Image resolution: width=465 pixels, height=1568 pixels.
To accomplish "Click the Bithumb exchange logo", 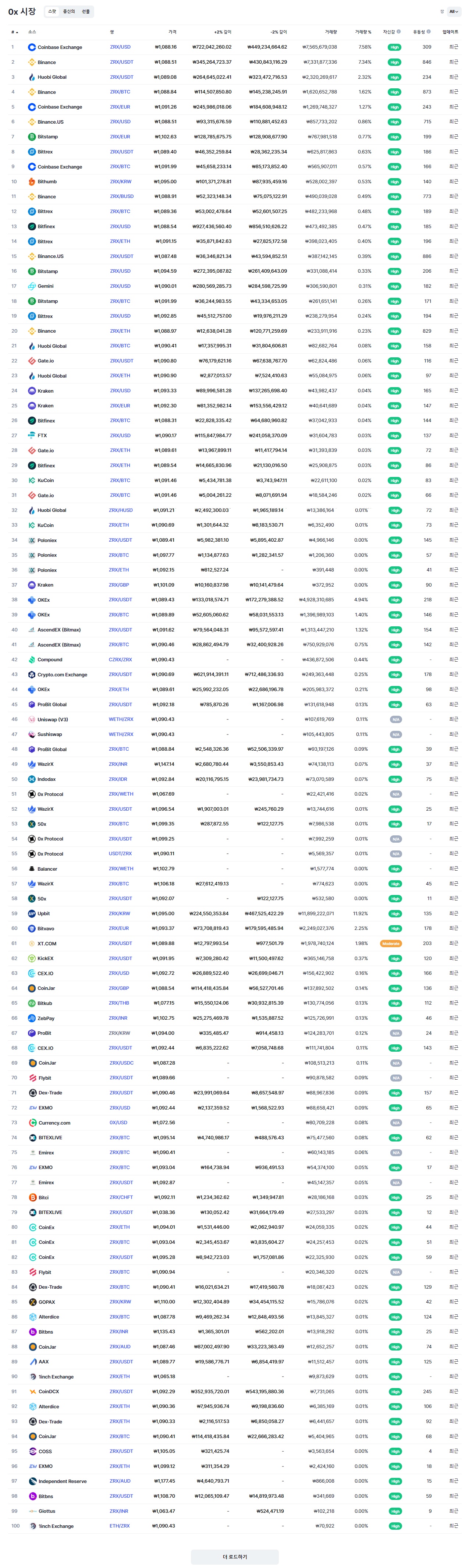I will [x=32, y=181].
